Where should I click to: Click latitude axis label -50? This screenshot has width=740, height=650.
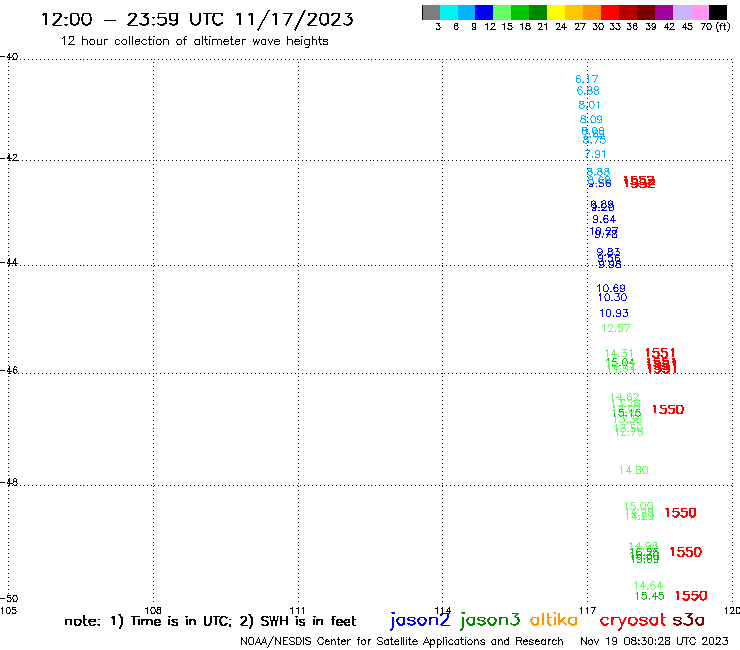click(x=9, y=599)
